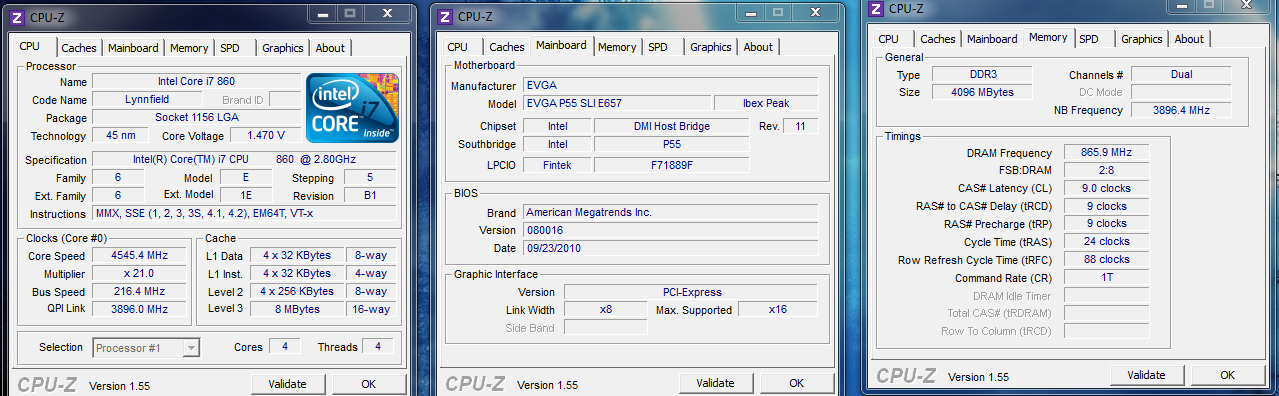
Task: Switch to Mainboard tab in left CPU-Z window
Action: (133, 48)
